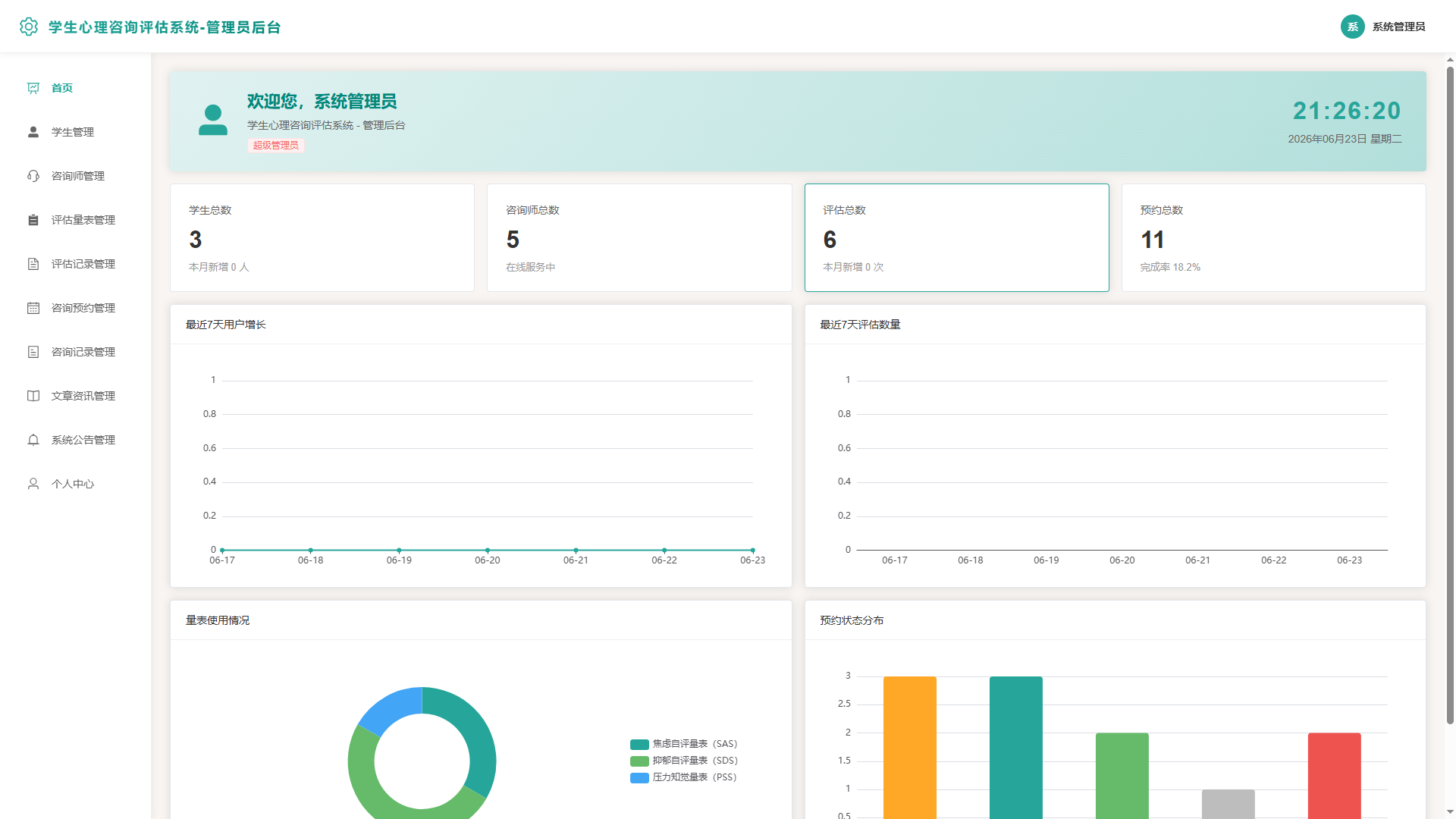Open the 首页 home icon in sidebar

click(33, 88)
